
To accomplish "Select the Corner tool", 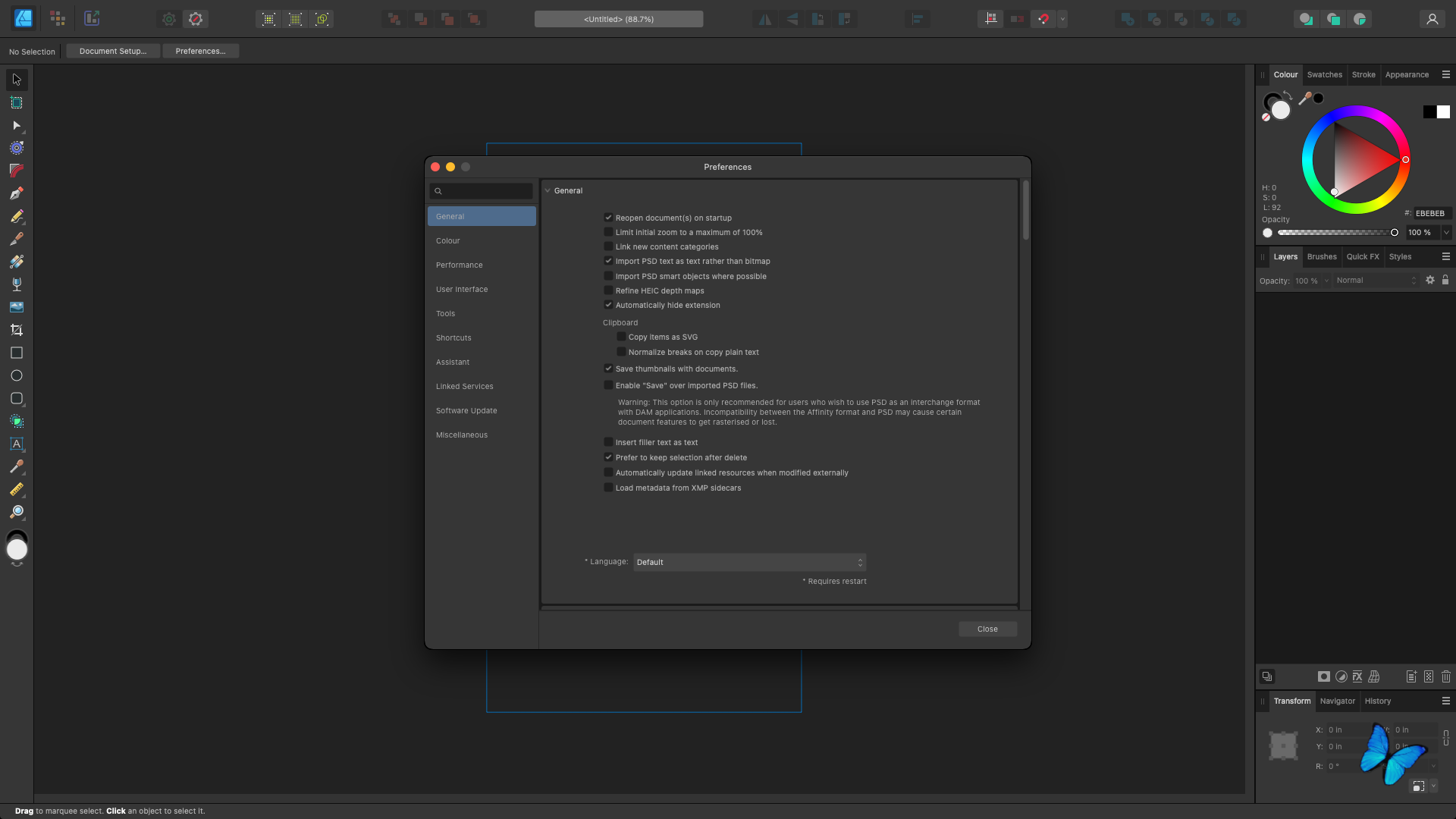I will point(17,171).
